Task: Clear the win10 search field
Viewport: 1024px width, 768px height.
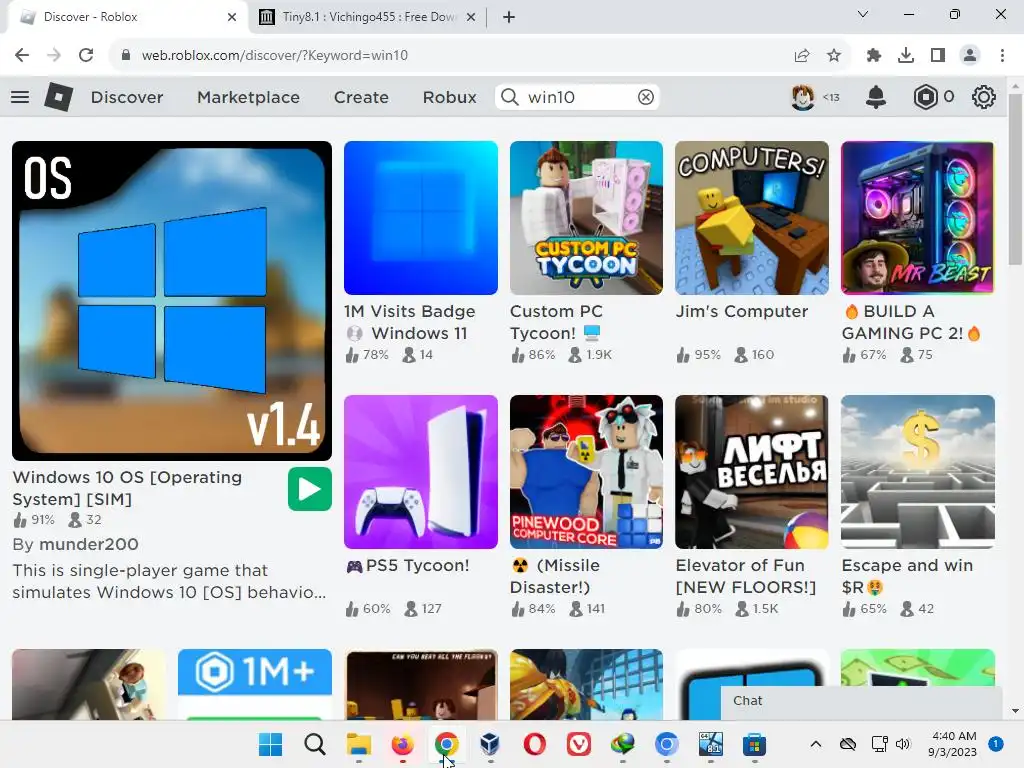Action: (x=645, y=97)
